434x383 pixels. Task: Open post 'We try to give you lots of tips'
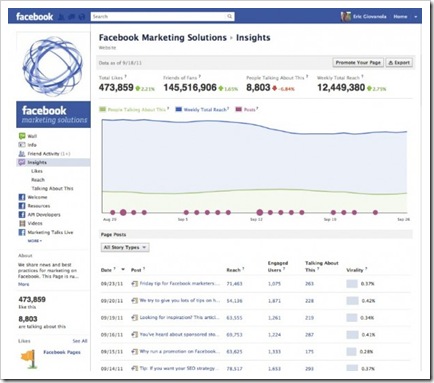(180, 300)
